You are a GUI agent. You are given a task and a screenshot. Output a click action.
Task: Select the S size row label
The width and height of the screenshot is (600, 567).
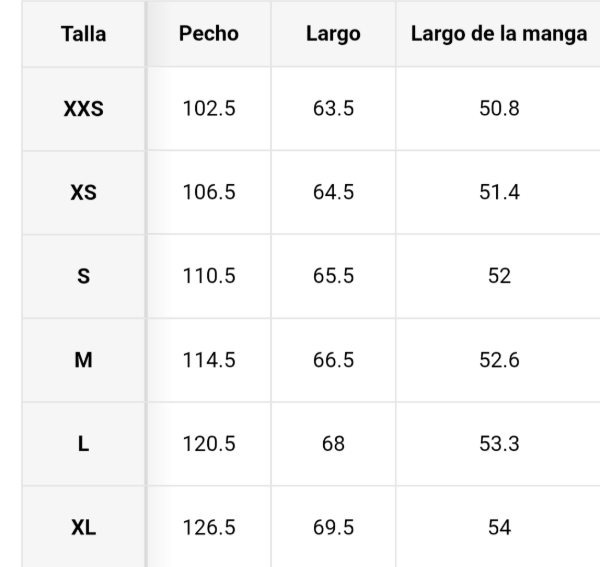click(84, 277)
